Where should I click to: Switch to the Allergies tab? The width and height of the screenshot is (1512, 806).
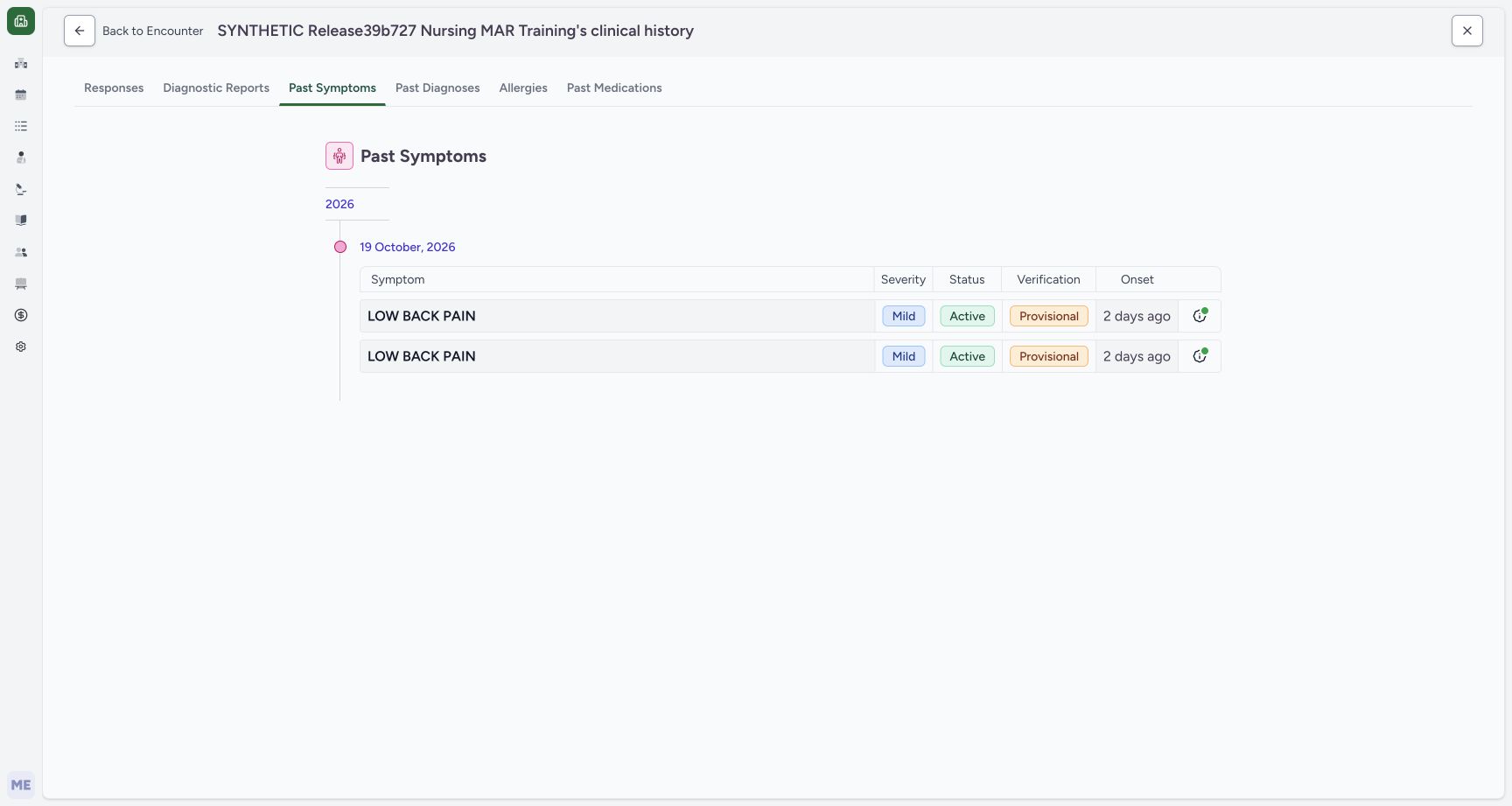pos(523,88)
